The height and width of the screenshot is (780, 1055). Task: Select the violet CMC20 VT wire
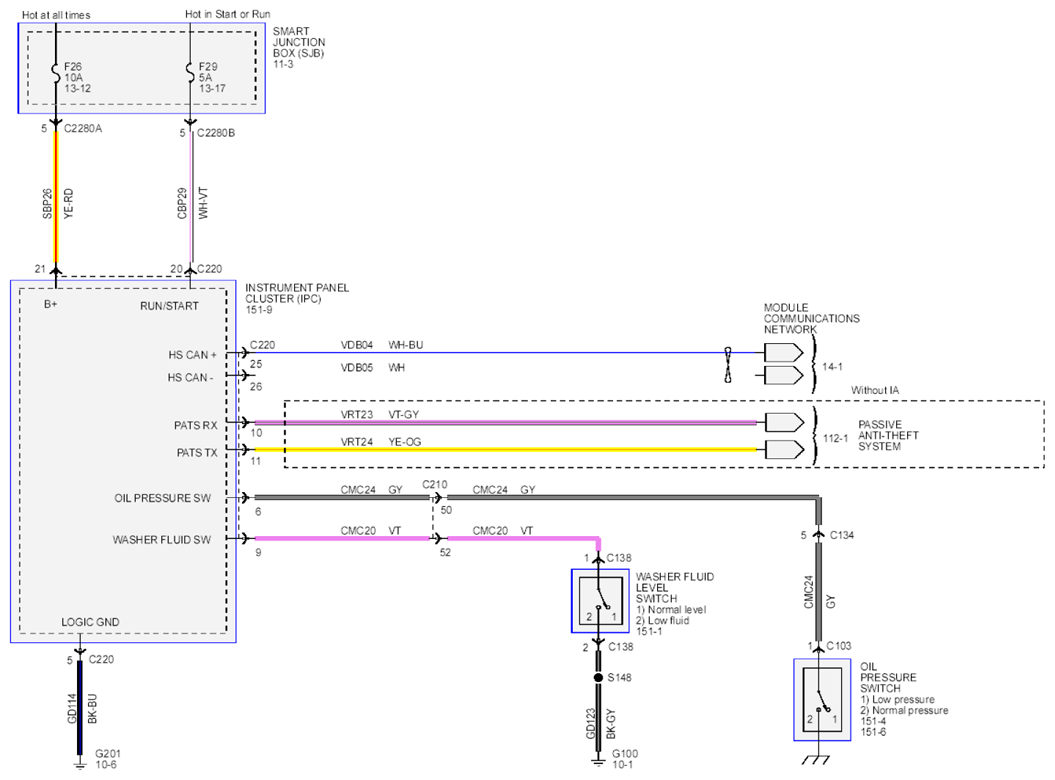(342, 538)
